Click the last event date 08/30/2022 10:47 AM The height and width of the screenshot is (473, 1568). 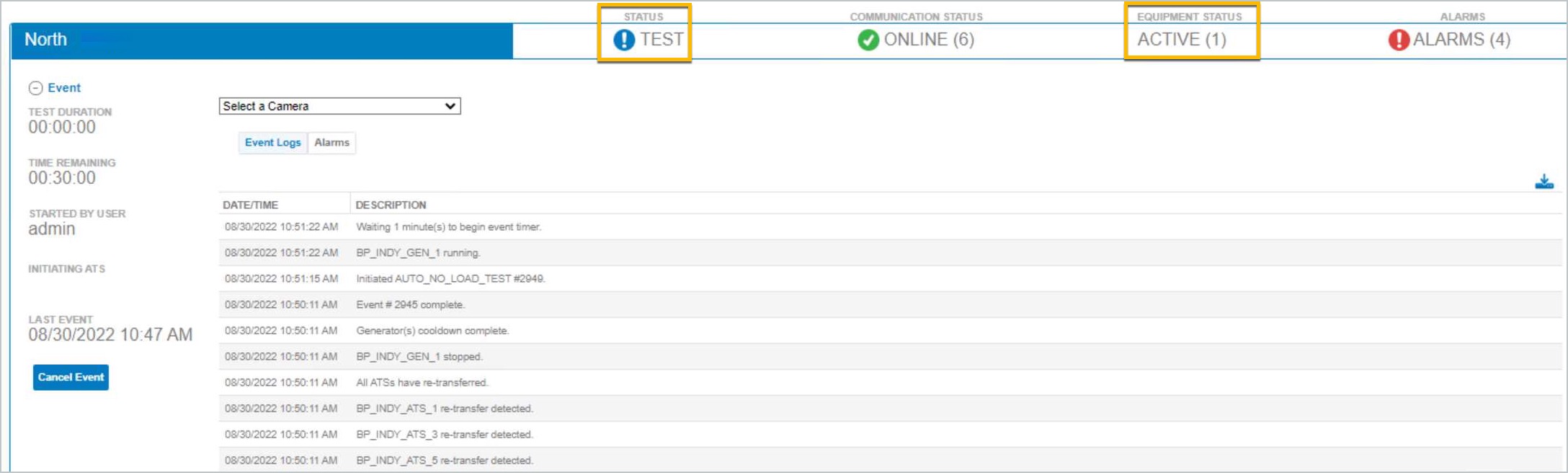click(x=110, y=335)
